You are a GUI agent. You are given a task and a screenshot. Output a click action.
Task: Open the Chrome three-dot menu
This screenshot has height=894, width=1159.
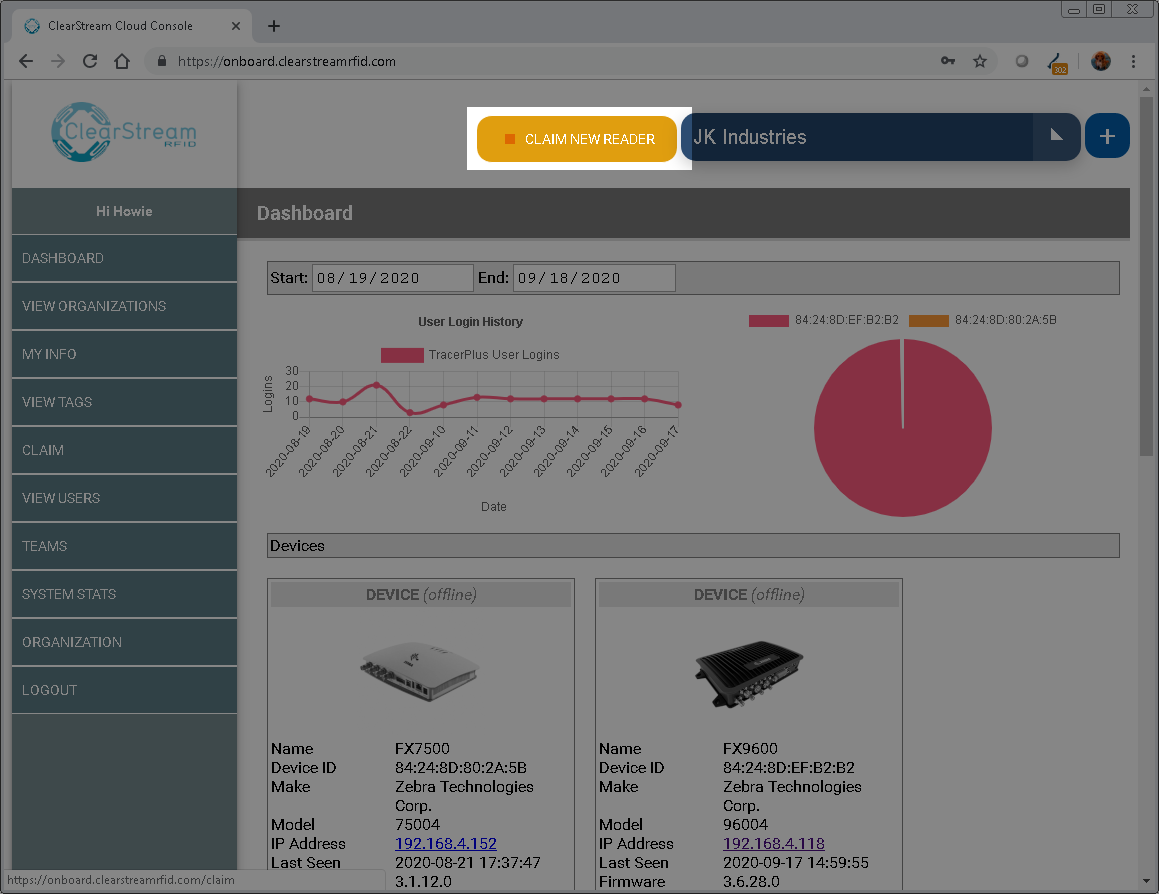pos(1133,61)
